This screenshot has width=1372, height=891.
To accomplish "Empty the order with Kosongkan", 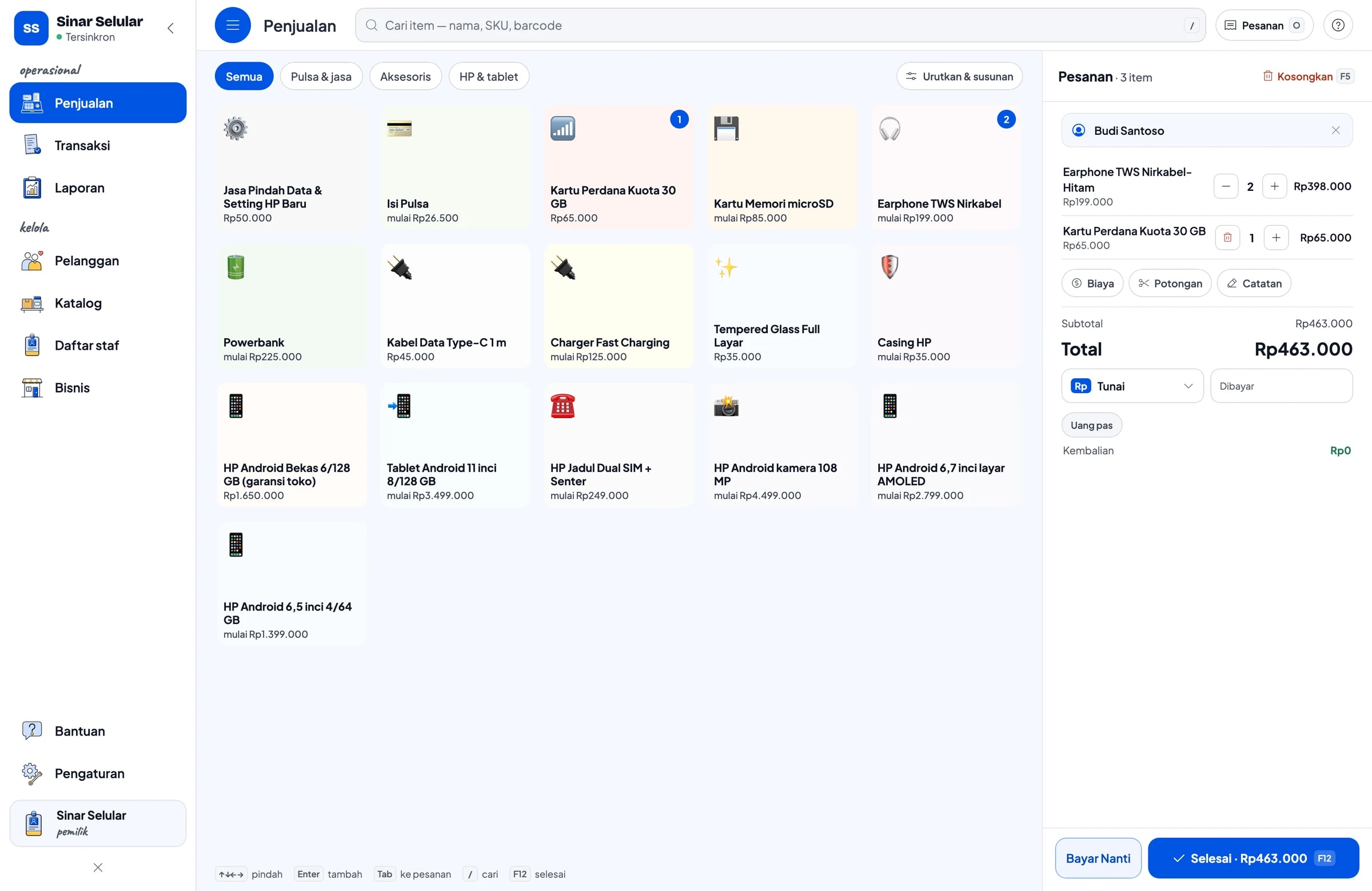I will click(x=1307, y=76).
